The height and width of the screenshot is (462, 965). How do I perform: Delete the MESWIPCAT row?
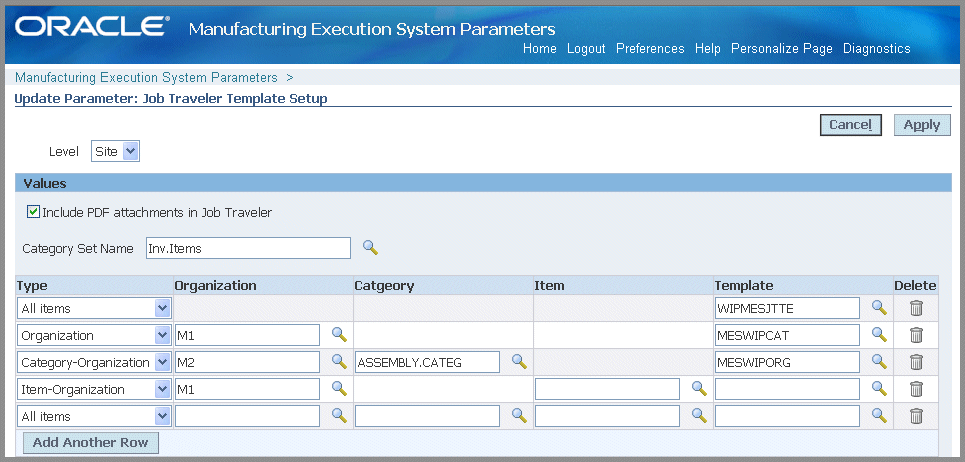pos(916,335)
